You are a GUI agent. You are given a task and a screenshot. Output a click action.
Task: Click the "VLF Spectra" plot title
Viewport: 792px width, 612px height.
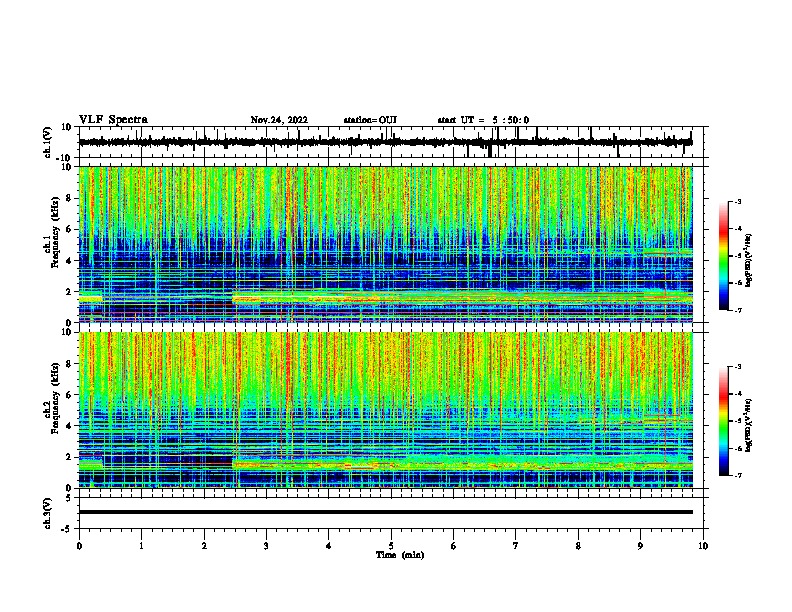[x=113, y=120]
